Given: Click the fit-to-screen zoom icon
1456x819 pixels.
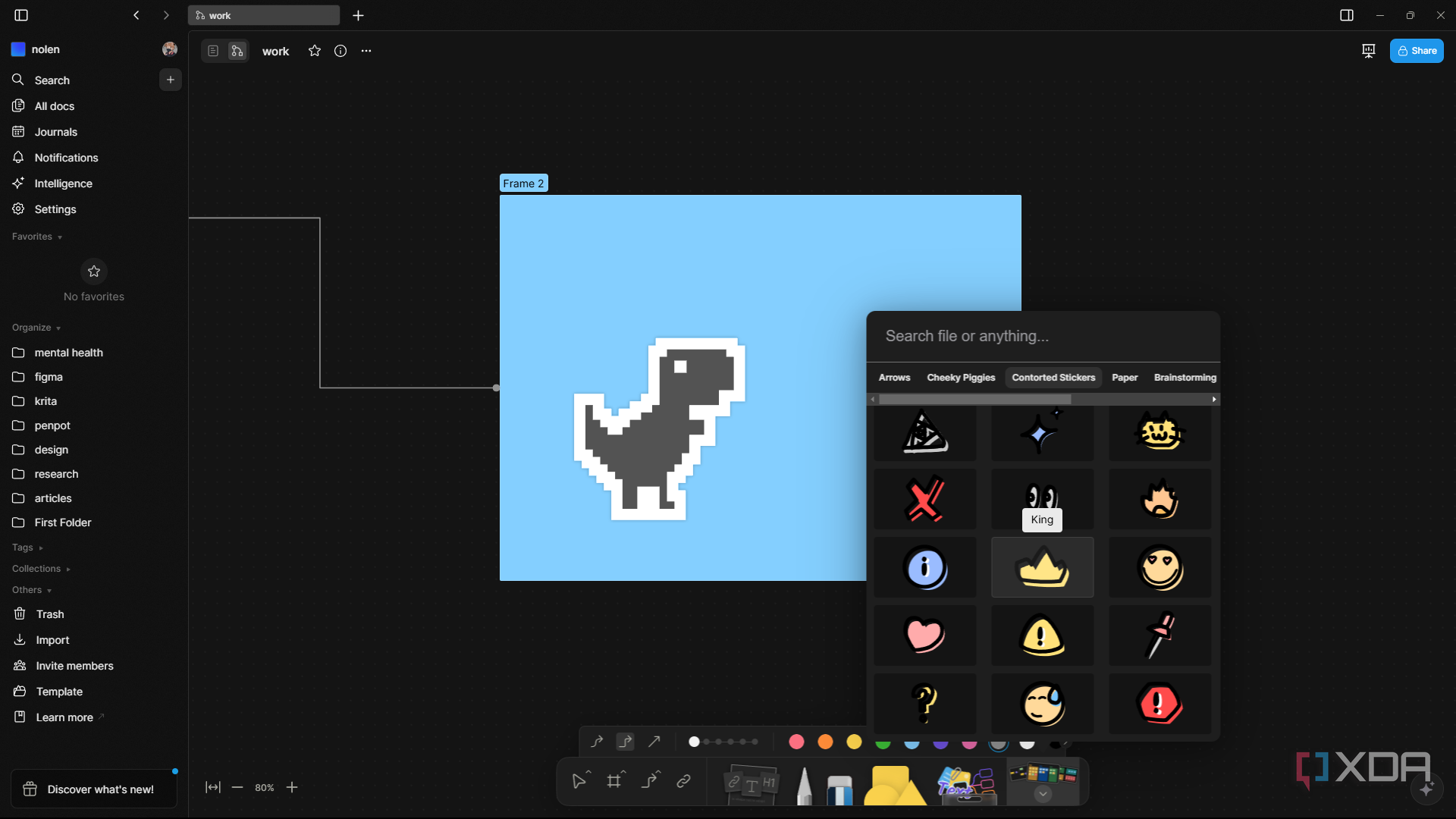Looking at the screenshot, I should tap(213, 787).
